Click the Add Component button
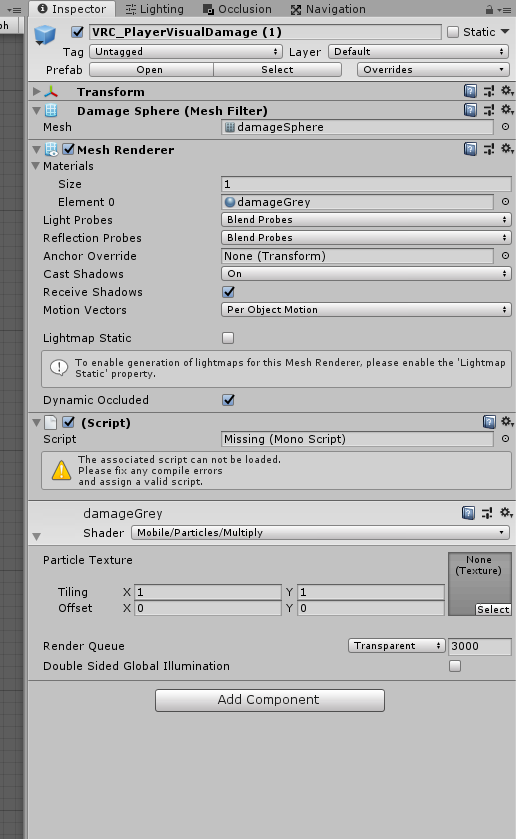516x839 pixels. (270, 700)
